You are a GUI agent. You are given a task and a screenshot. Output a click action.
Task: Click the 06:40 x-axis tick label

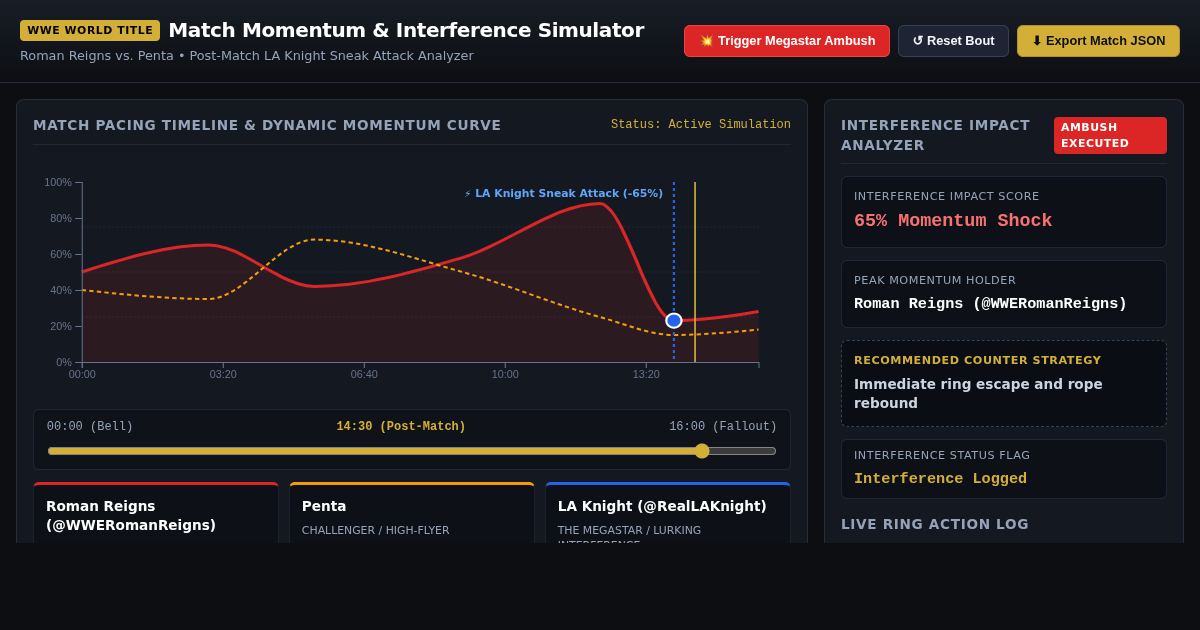point(364,374)
